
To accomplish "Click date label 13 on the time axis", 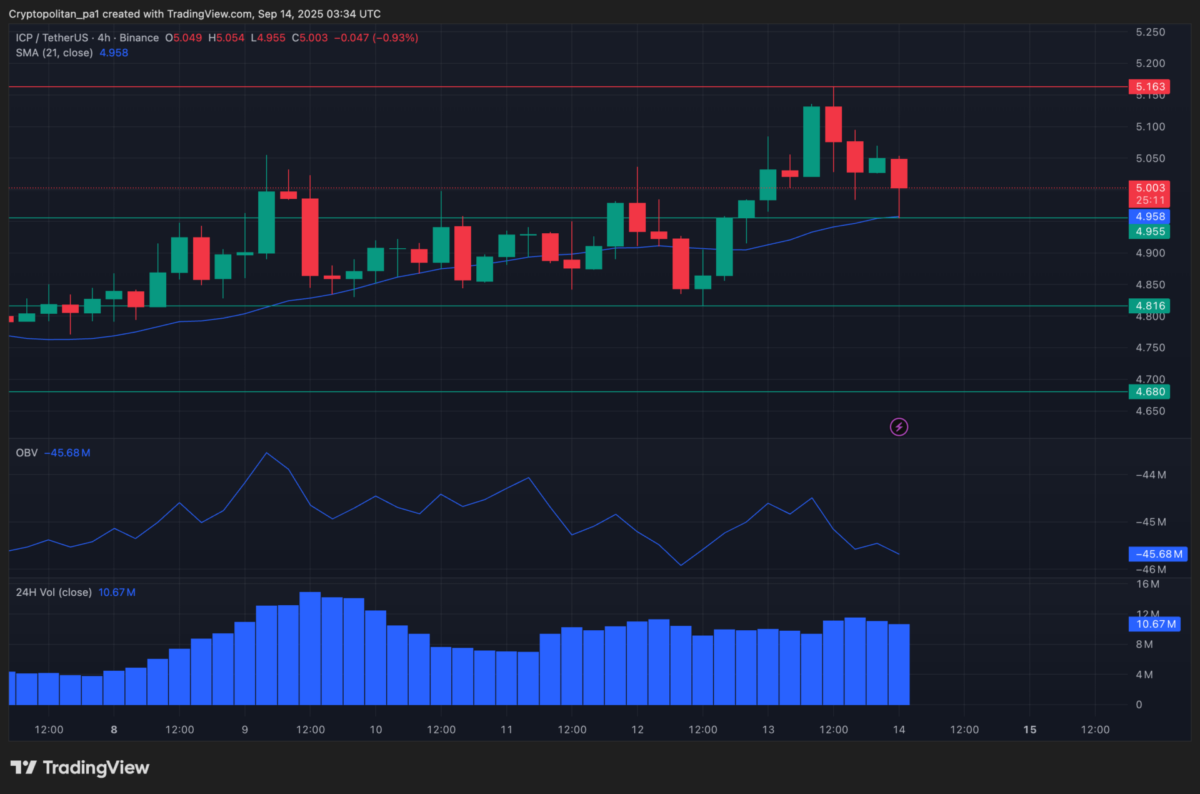I will coord(768,730).
